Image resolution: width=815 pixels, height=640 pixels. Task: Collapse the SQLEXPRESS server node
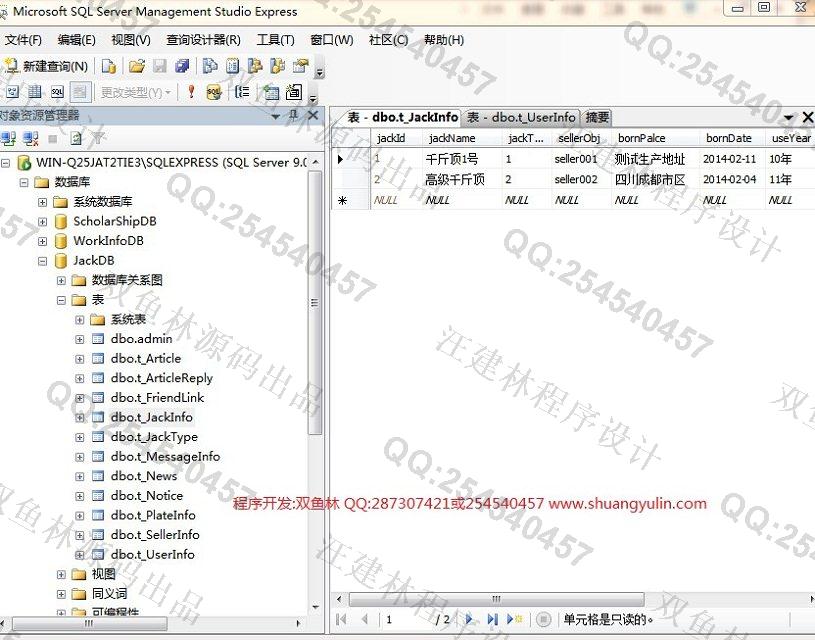(x=5, y=163)
